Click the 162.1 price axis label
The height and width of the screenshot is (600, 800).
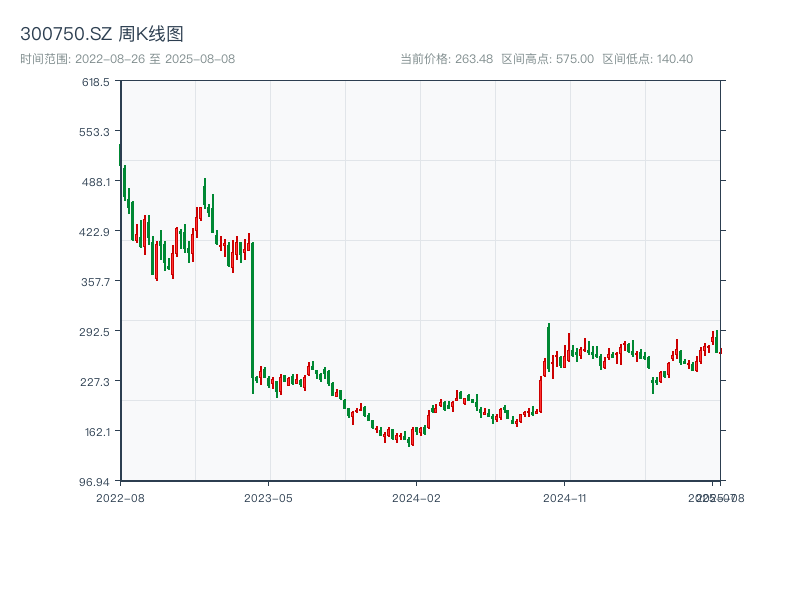tap(96, 432)
